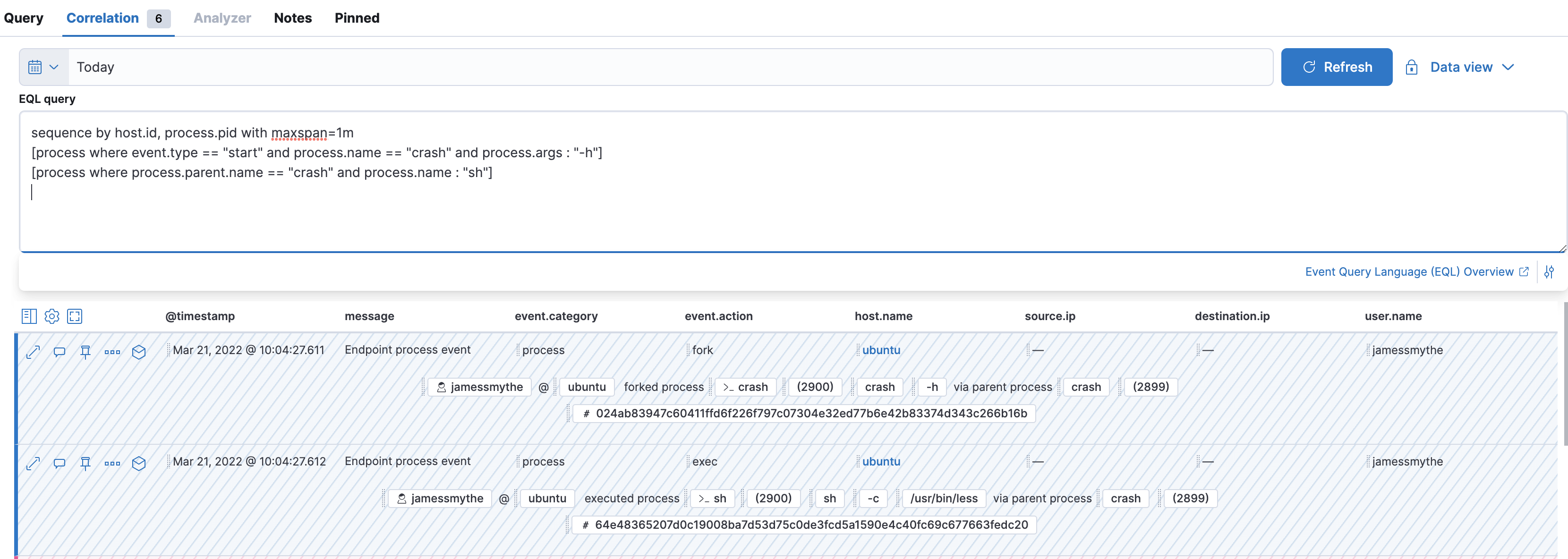The image size is (1568, 559).
Task: Click the Refresh button
Action: pyautogui.click(x=1337, y=67)
